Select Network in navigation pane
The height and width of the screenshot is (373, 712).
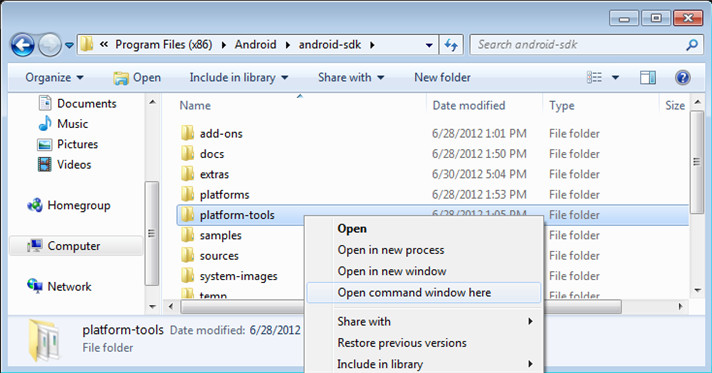59,287
